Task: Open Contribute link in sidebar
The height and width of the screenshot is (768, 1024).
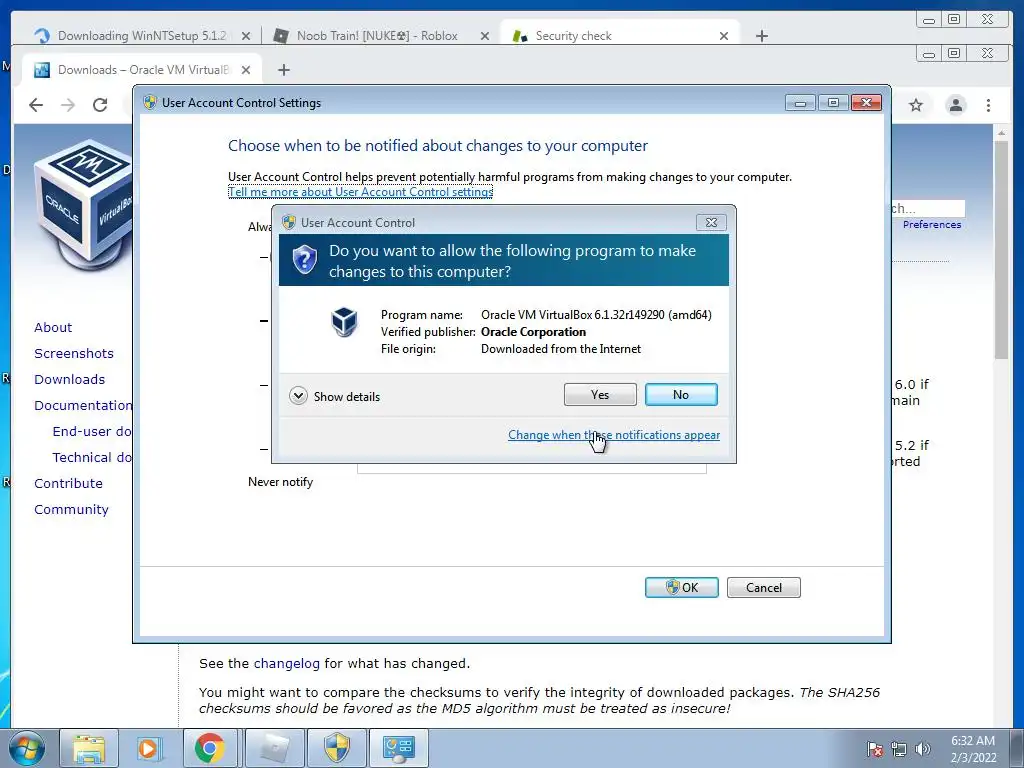Action: pos(69,483)
